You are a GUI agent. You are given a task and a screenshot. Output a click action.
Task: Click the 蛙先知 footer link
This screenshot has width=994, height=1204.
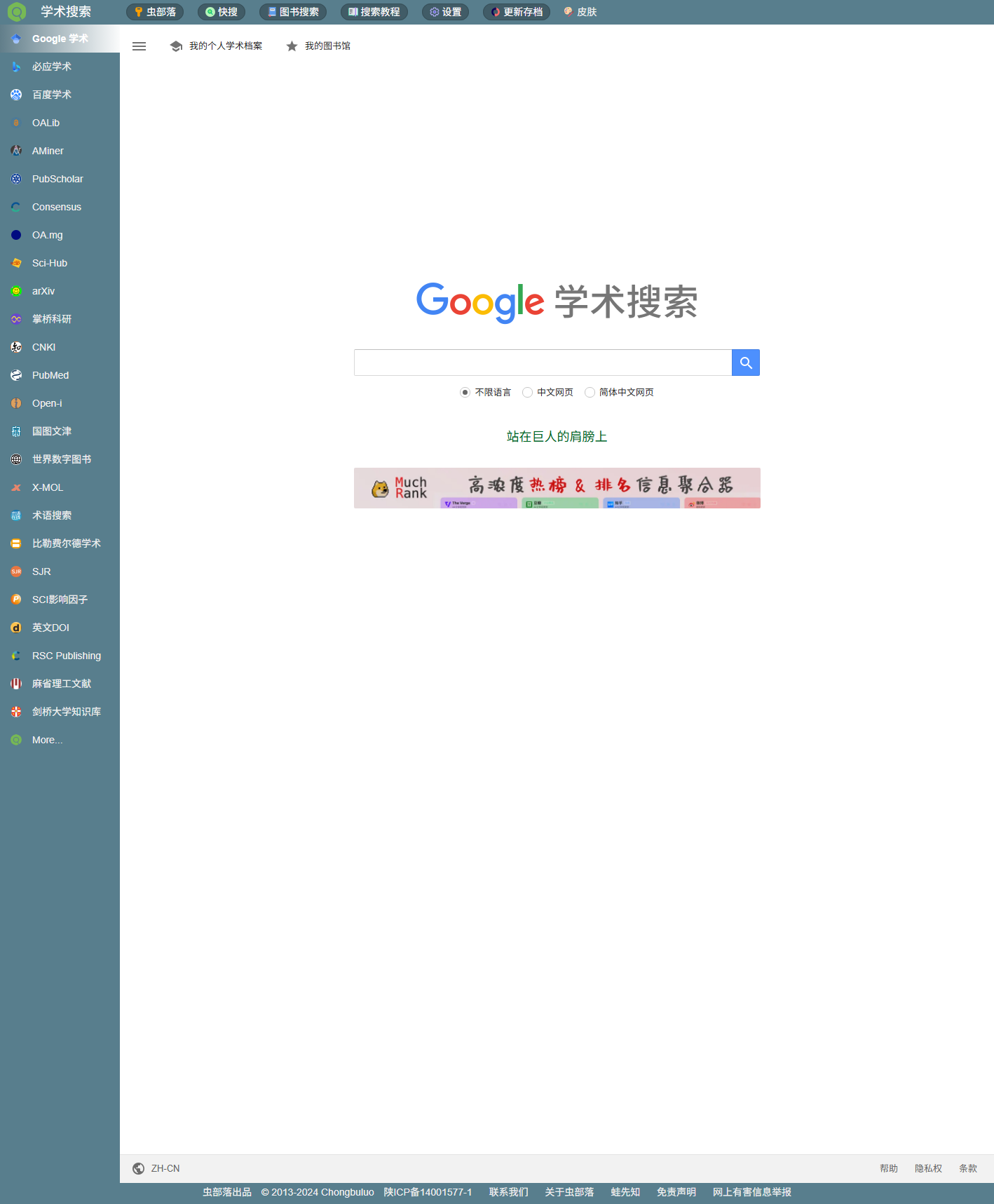pyautogui.click(x=625, y=1192)
